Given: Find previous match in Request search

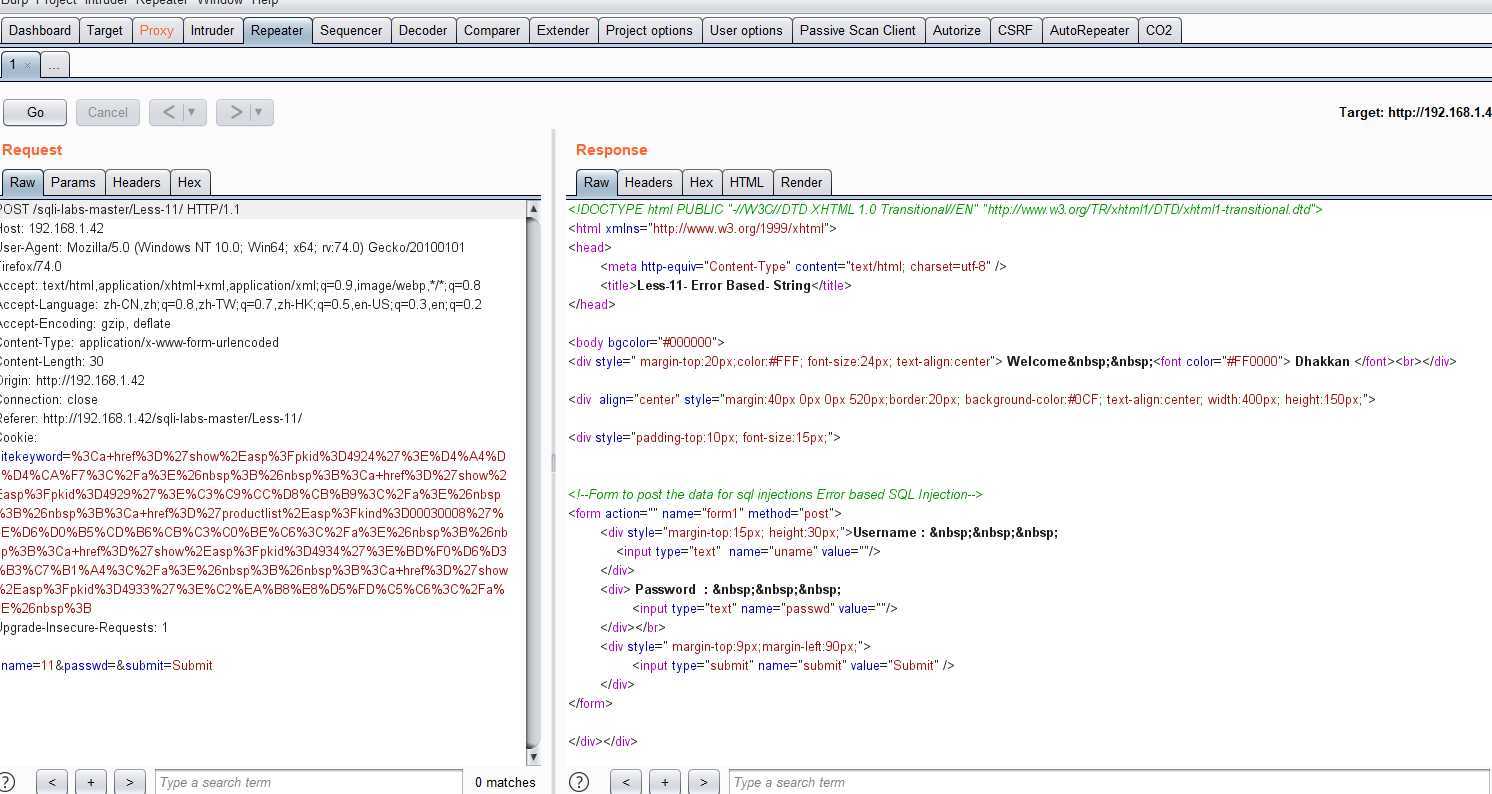Looking at the screenshot, I should (51, 782).
